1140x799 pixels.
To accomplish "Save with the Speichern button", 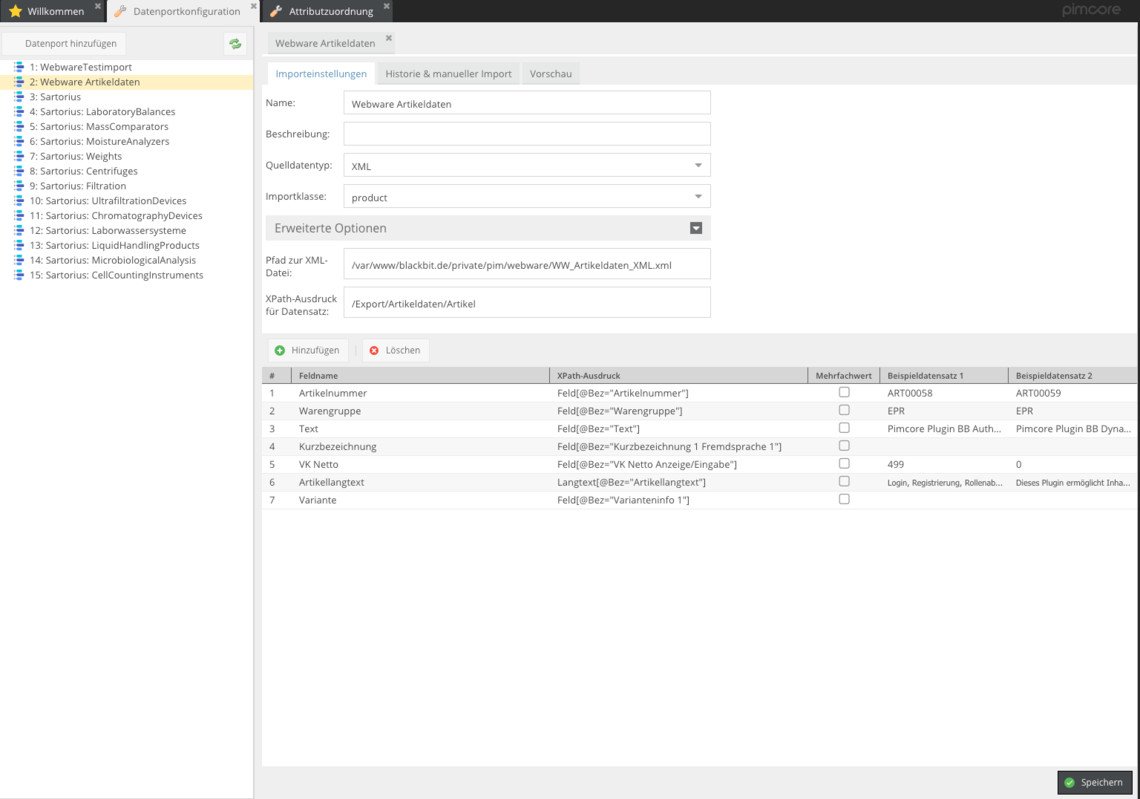I will pos(1094,782).
